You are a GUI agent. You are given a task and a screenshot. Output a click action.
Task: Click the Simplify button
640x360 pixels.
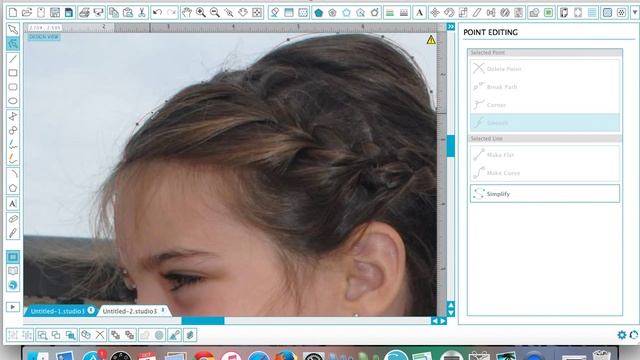(544, 194)
